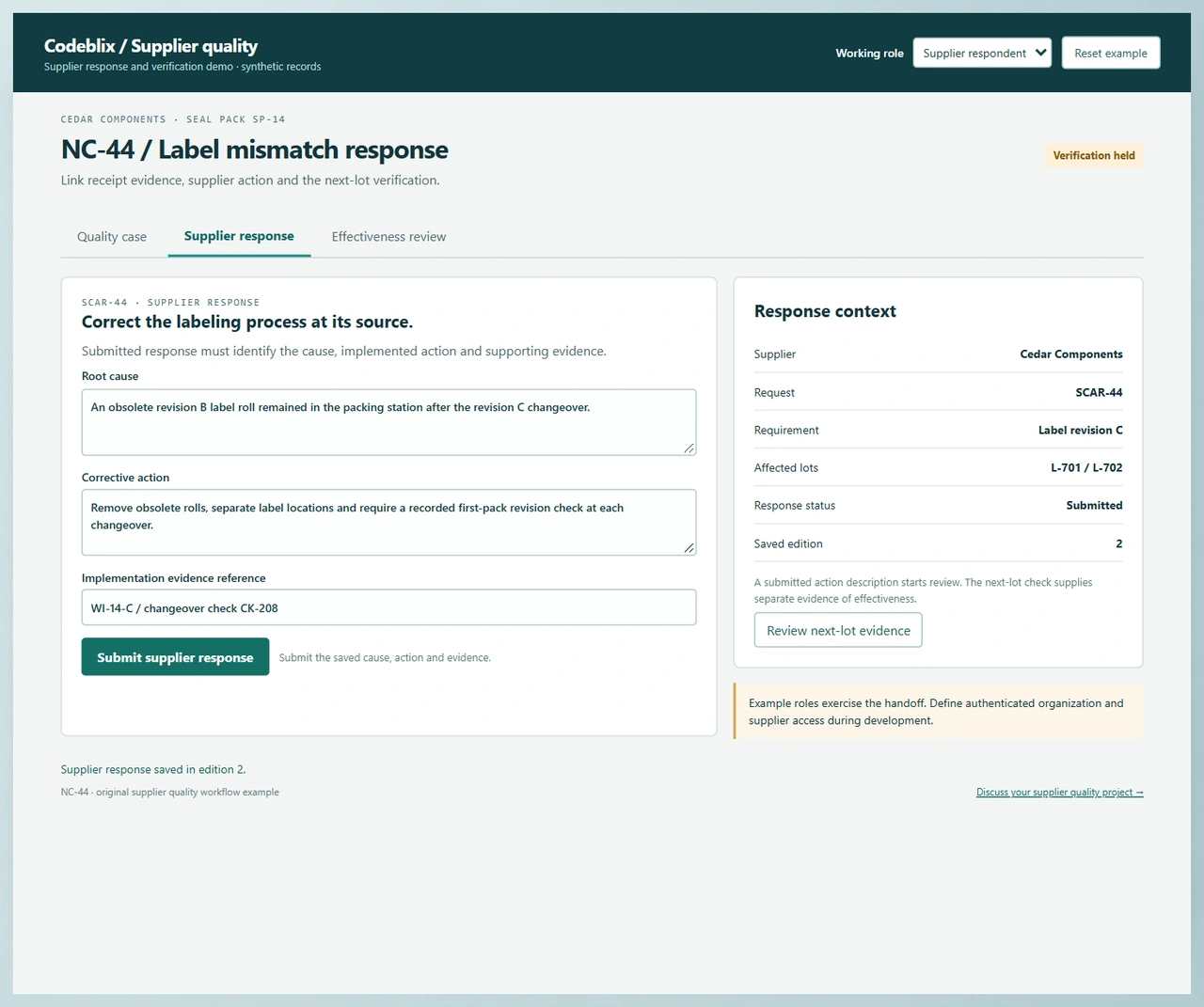Click the Codeblix / Supplier quality title
This screenshot has height=1007, width=1204.
(150, 45)
